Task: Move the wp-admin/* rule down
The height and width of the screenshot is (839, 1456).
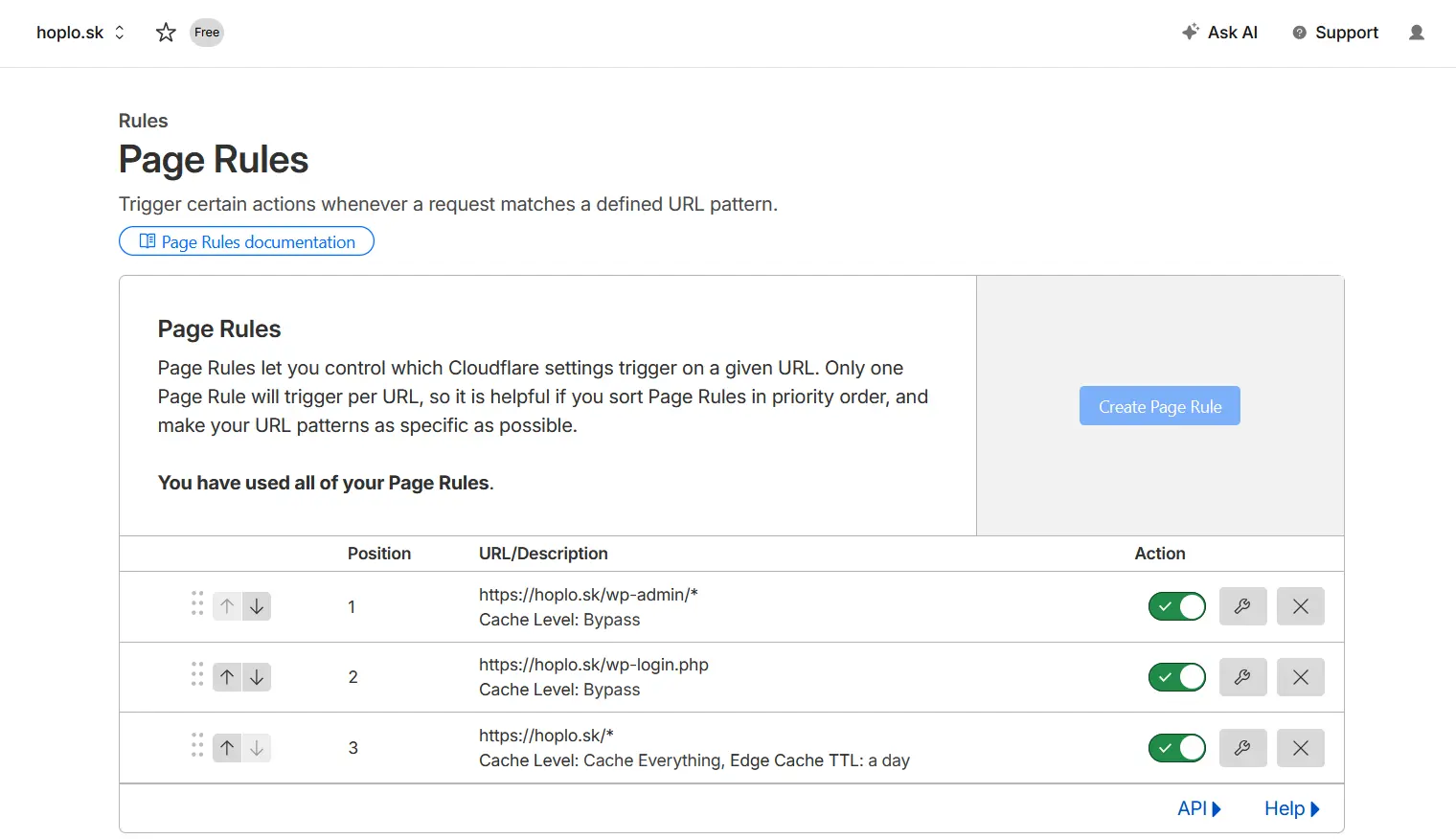Action: pos(256,605)
